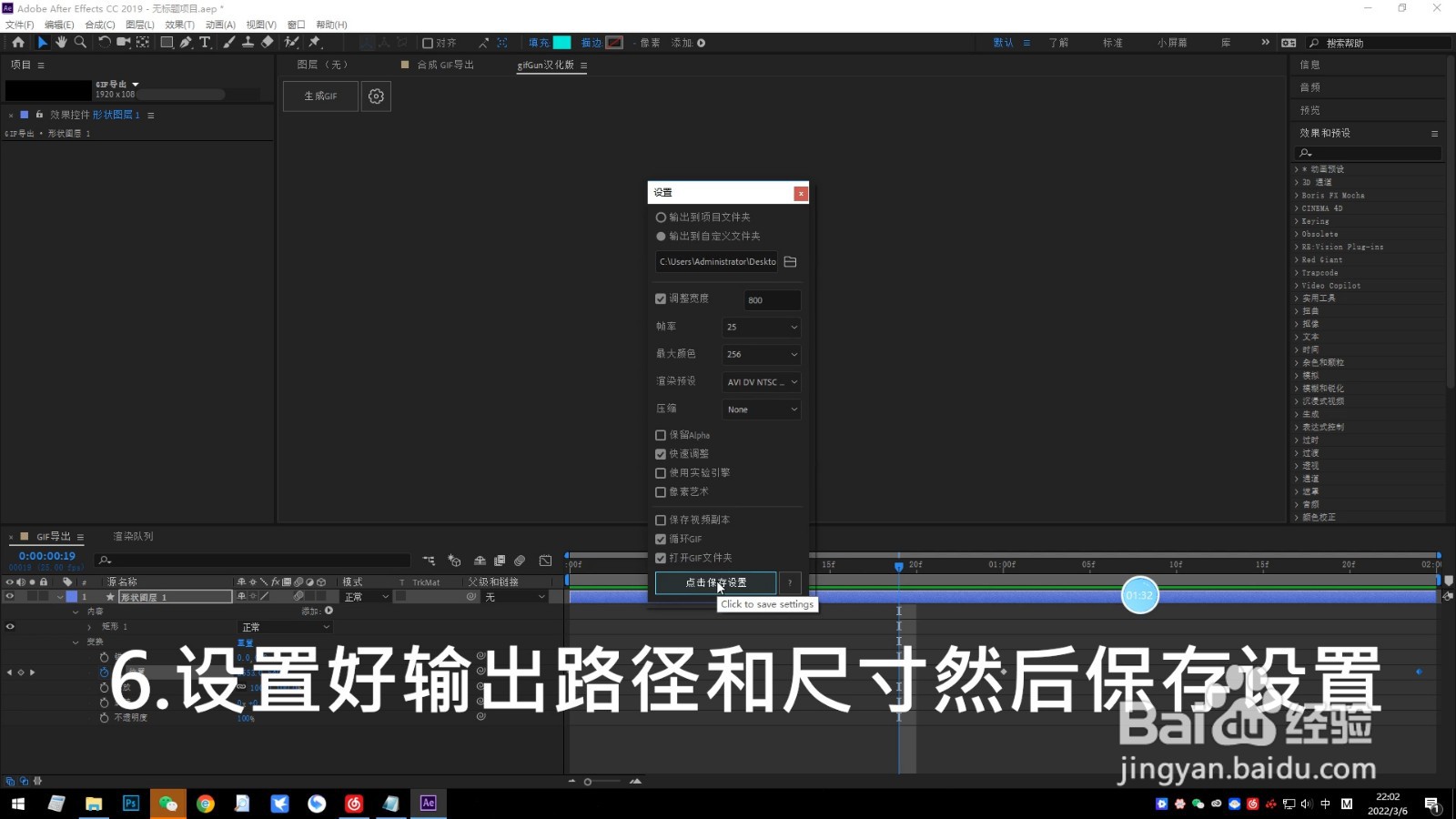Viewport: 1456px width, 819px height.
Task: Open the 最大颜色 dropdown showing 256
Action: pos(762,354)
